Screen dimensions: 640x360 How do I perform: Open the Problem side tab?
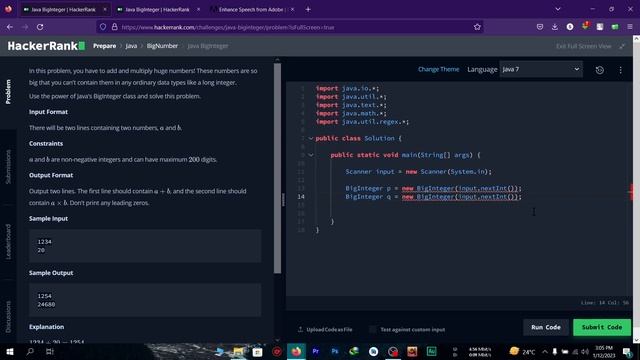[8, 91]
